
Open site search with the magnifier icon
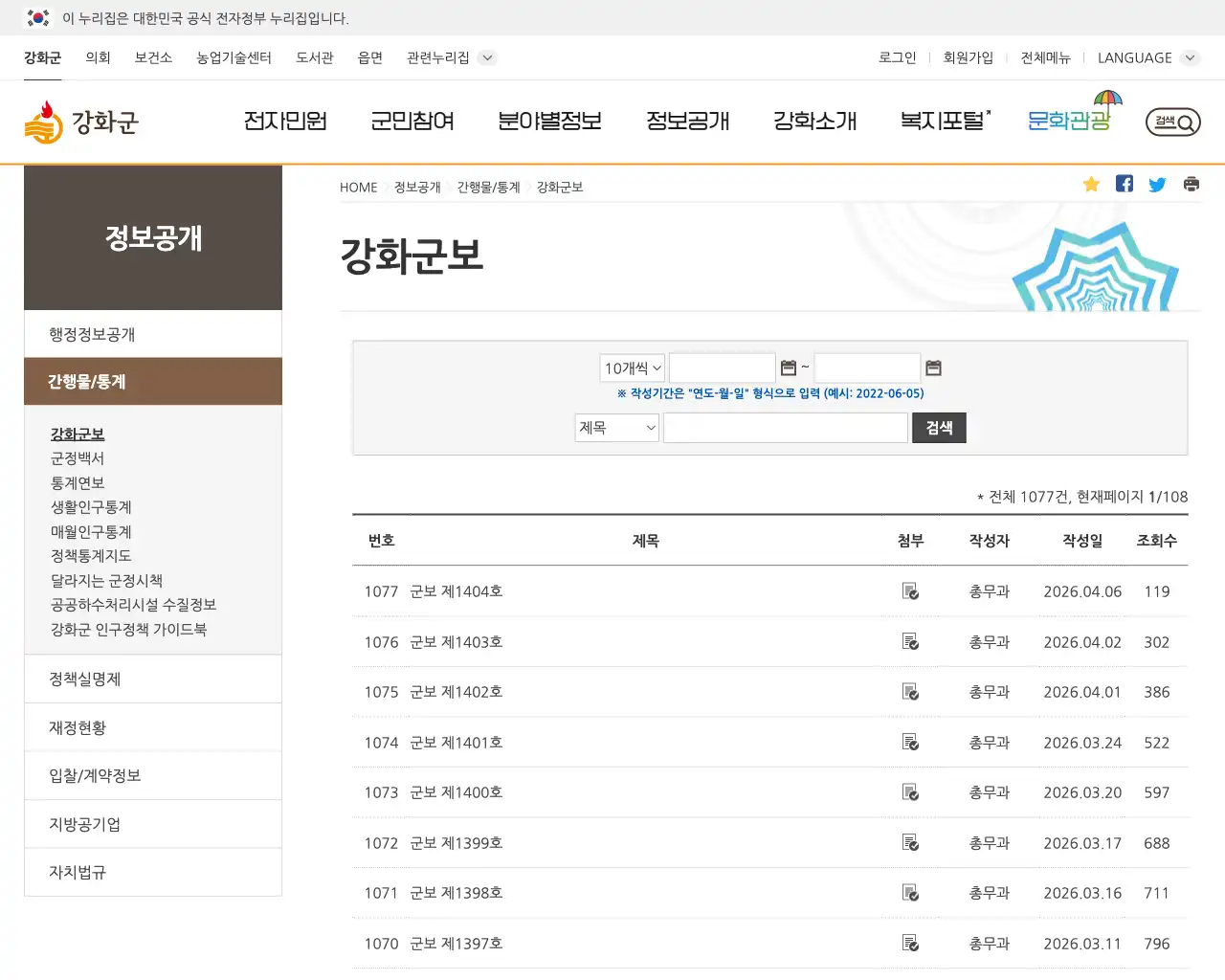coord(1172,122)
